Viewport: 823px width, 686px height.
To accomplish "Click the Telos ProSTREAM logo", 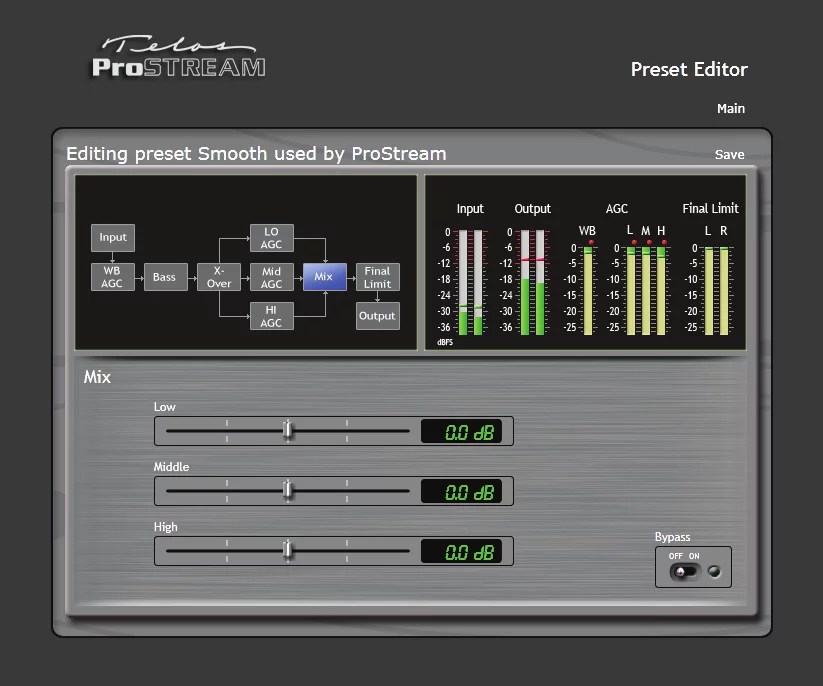I will (x=178, y=57).
